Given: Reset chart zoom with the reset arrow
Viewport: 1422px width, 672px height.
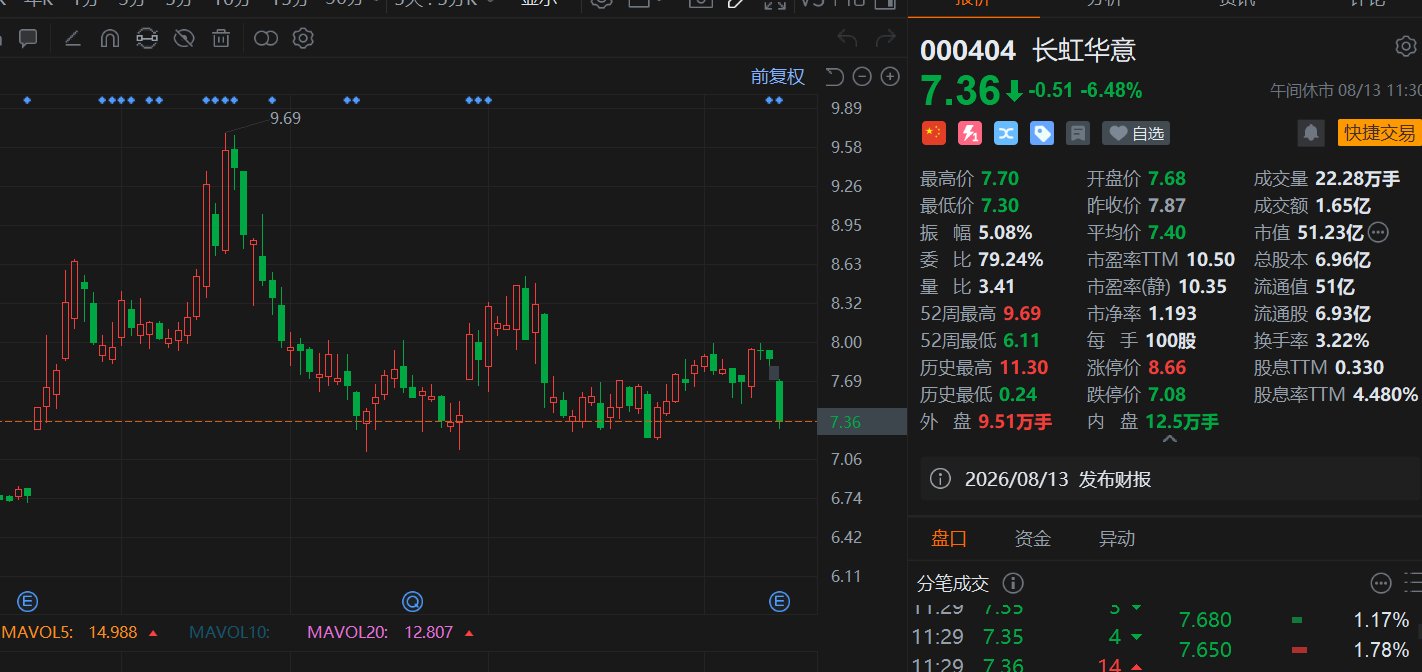Looking at the screenshot, I should click(x=835, y=77).
